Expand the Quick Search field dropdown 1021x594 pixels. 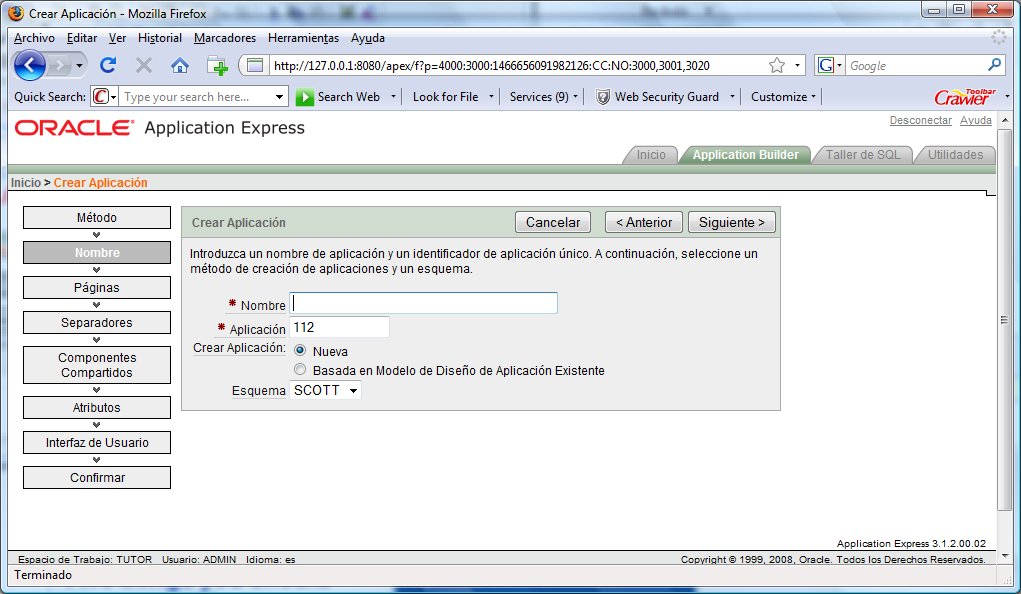279,97
